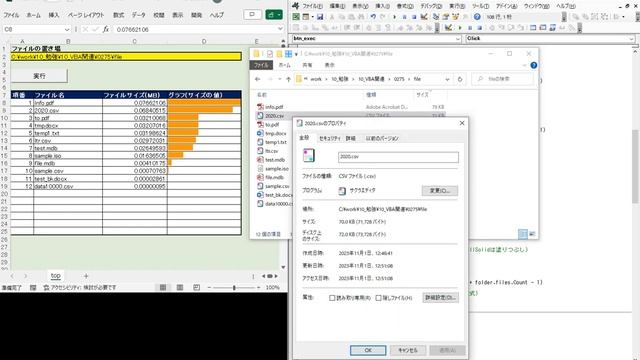
Task: Select the yellow folder path cell
Action: tap(126, 57)
